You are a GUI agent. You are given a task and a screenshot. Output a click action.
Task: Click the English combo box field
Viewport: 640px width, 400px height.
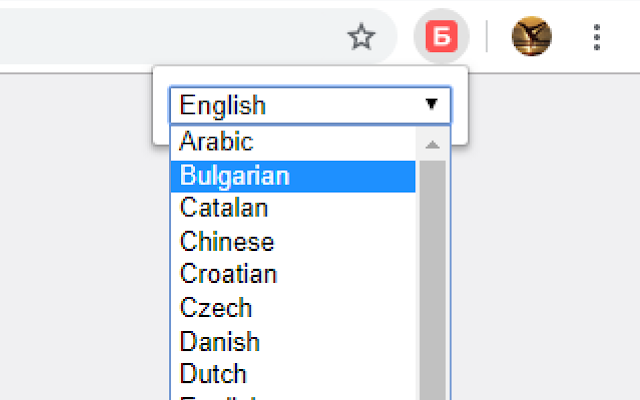pos(310,105)
